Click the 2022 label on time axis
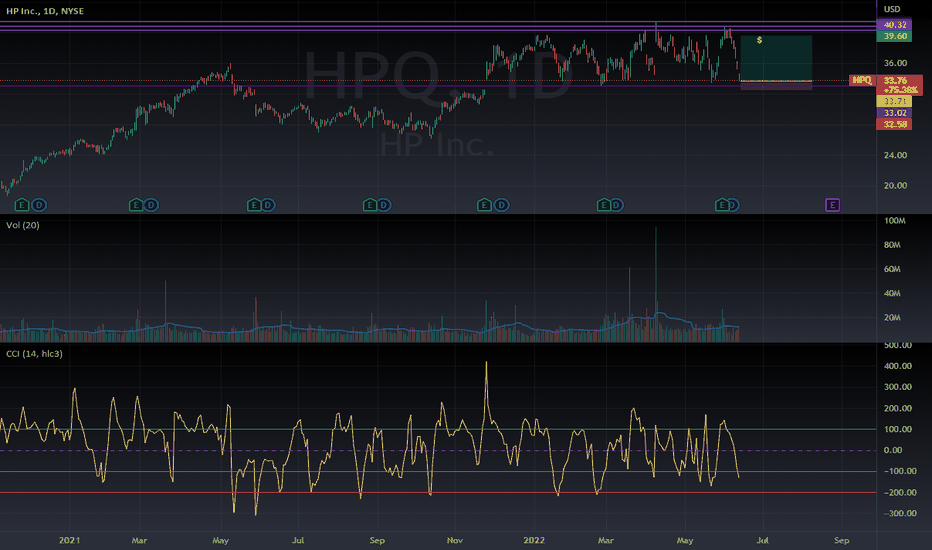The width and height of the screenshot is (932, 550). pyautogui.click(x=534, y=540)
